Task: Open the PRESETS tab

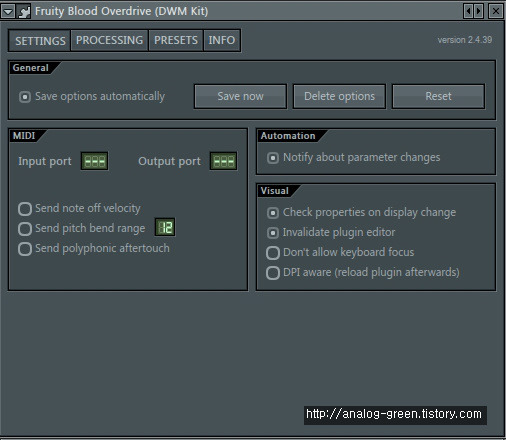Action: pos(176,40)
